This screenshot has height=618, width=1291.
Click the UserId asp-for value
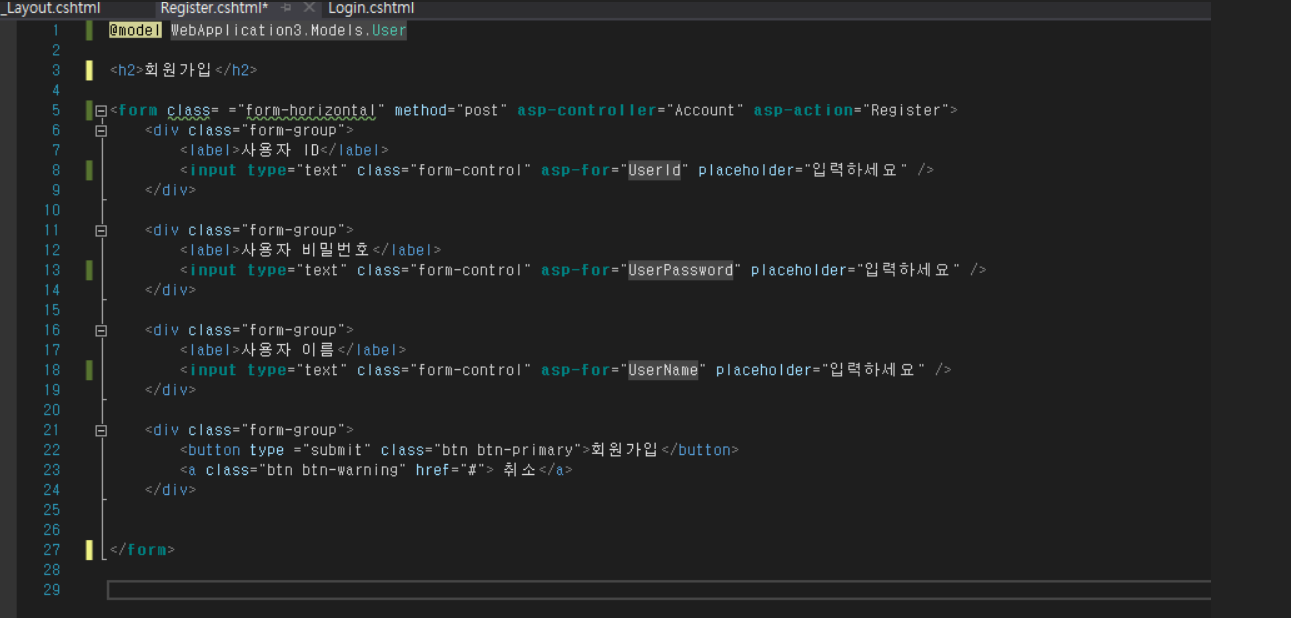[x=654, y=170]
